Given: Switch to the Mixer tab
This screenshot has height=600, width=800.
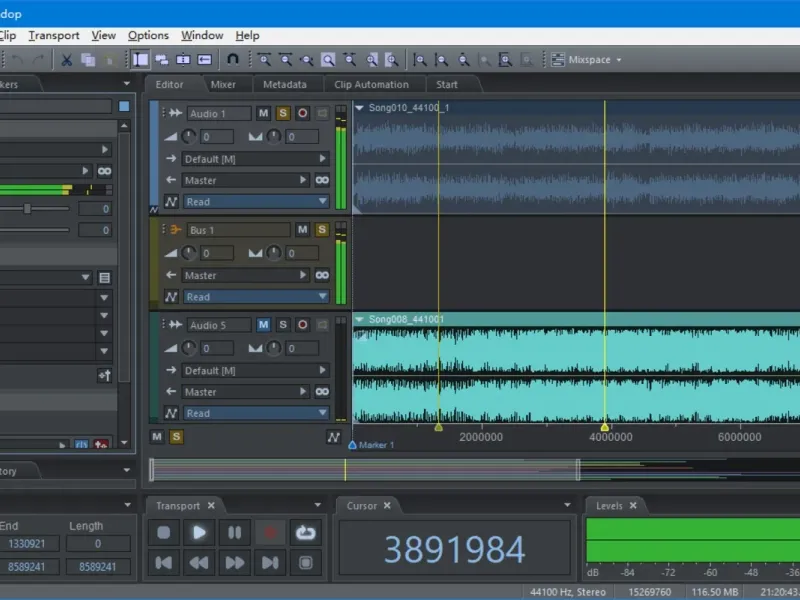Looking at the screenshot, I should (223, 85).
